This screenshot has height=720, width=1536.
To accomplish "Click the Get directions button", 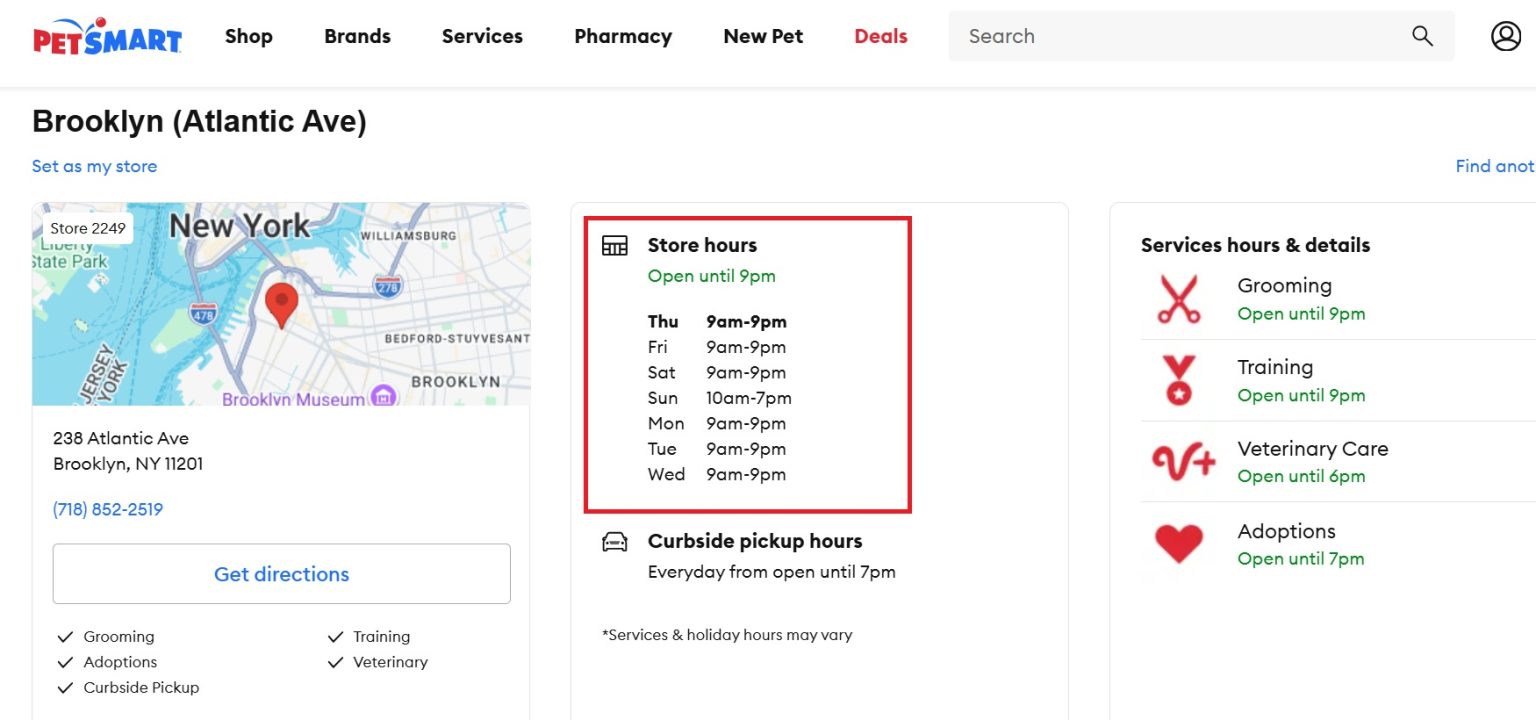I will coord(281,574).
